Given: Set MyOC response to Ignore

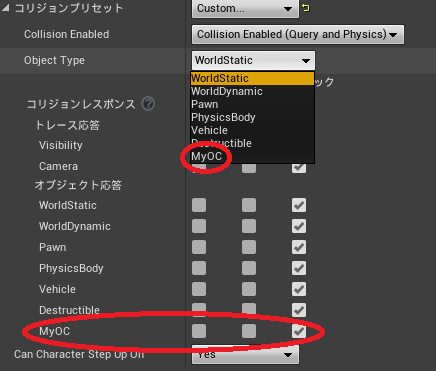Looking at the screenshot, I should coord(199,331).
